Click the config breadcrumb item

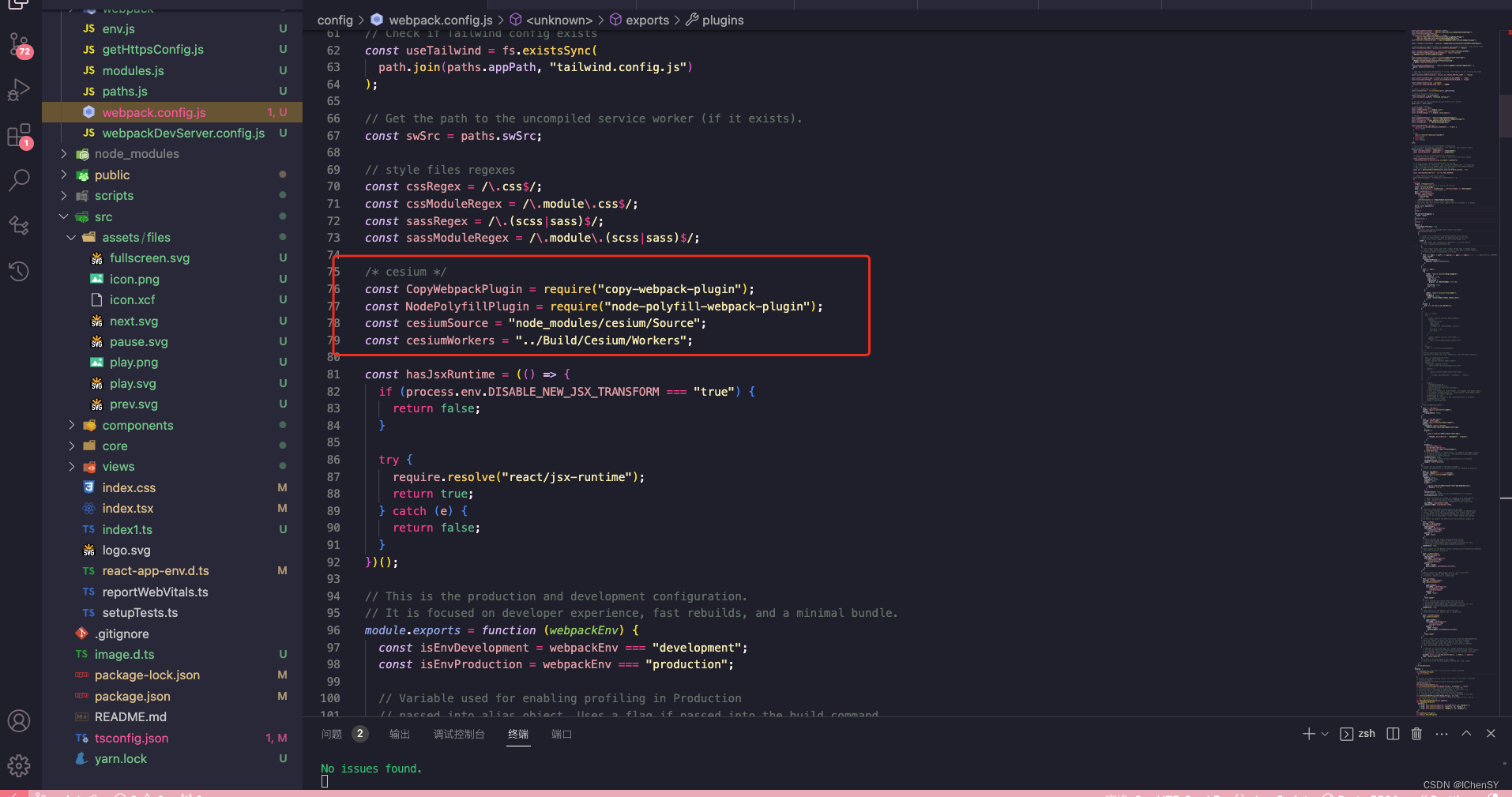pos(335,20)
